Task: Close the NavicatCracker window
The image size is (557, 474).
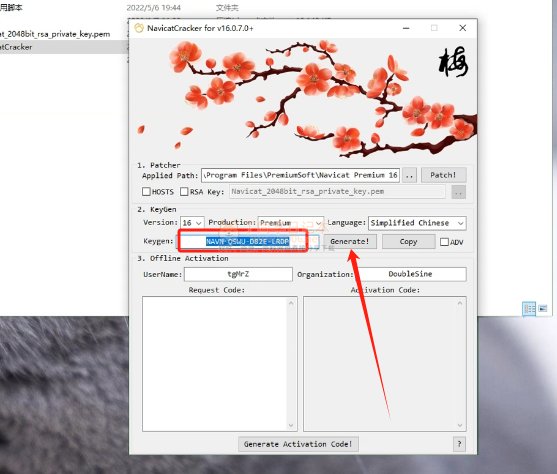Action: click(463, 28)
